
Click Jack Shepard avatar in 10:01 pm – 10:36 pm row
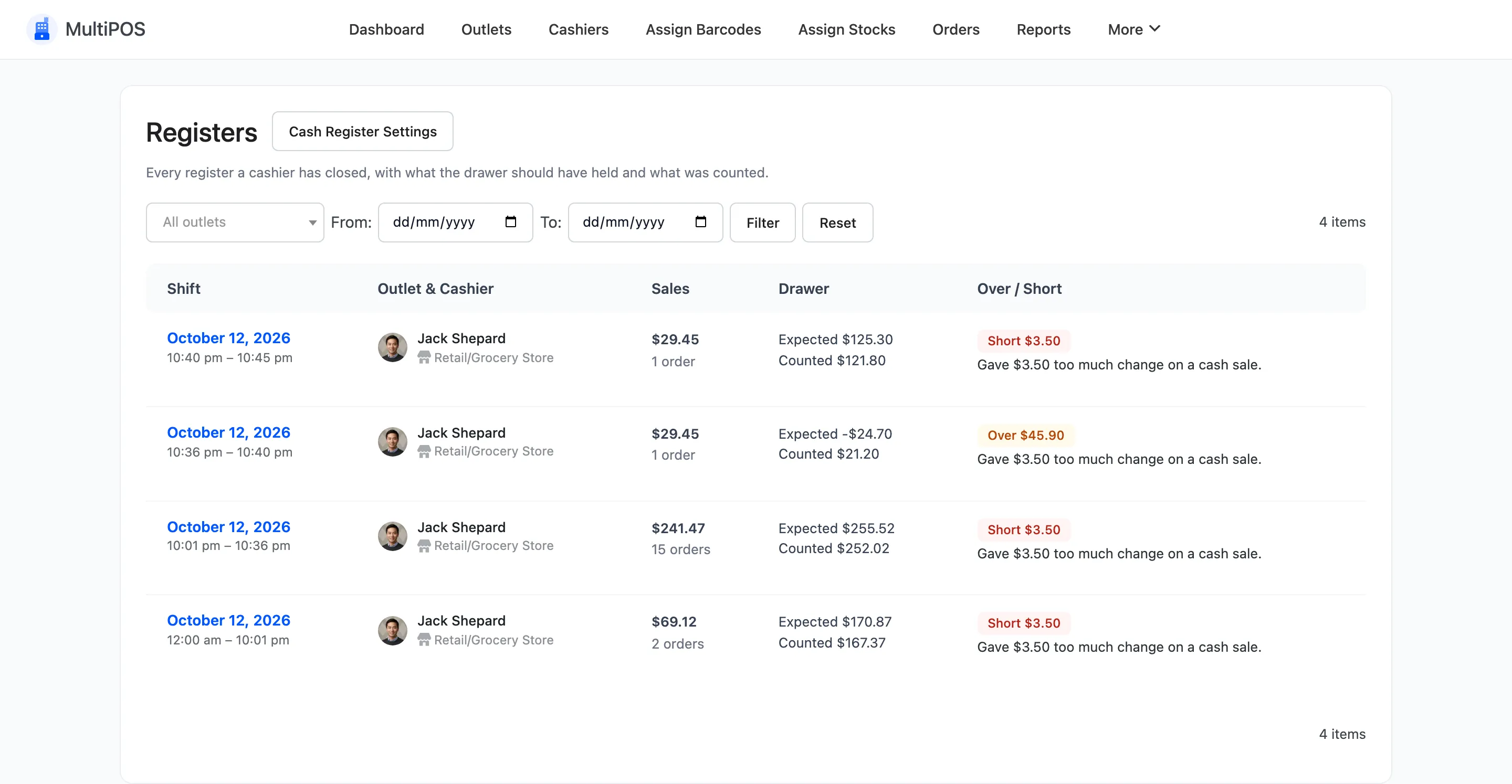pos(393,536)
